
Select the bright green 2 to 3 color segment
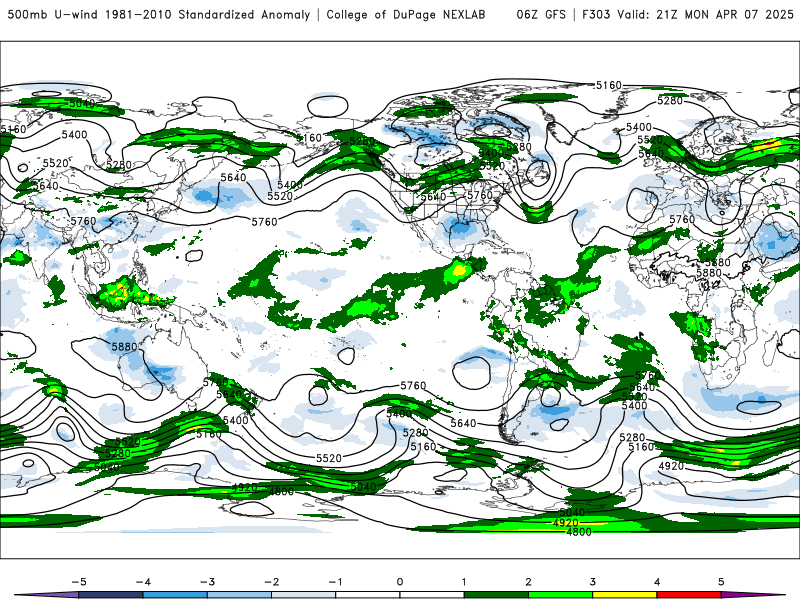tap(561, 595)
